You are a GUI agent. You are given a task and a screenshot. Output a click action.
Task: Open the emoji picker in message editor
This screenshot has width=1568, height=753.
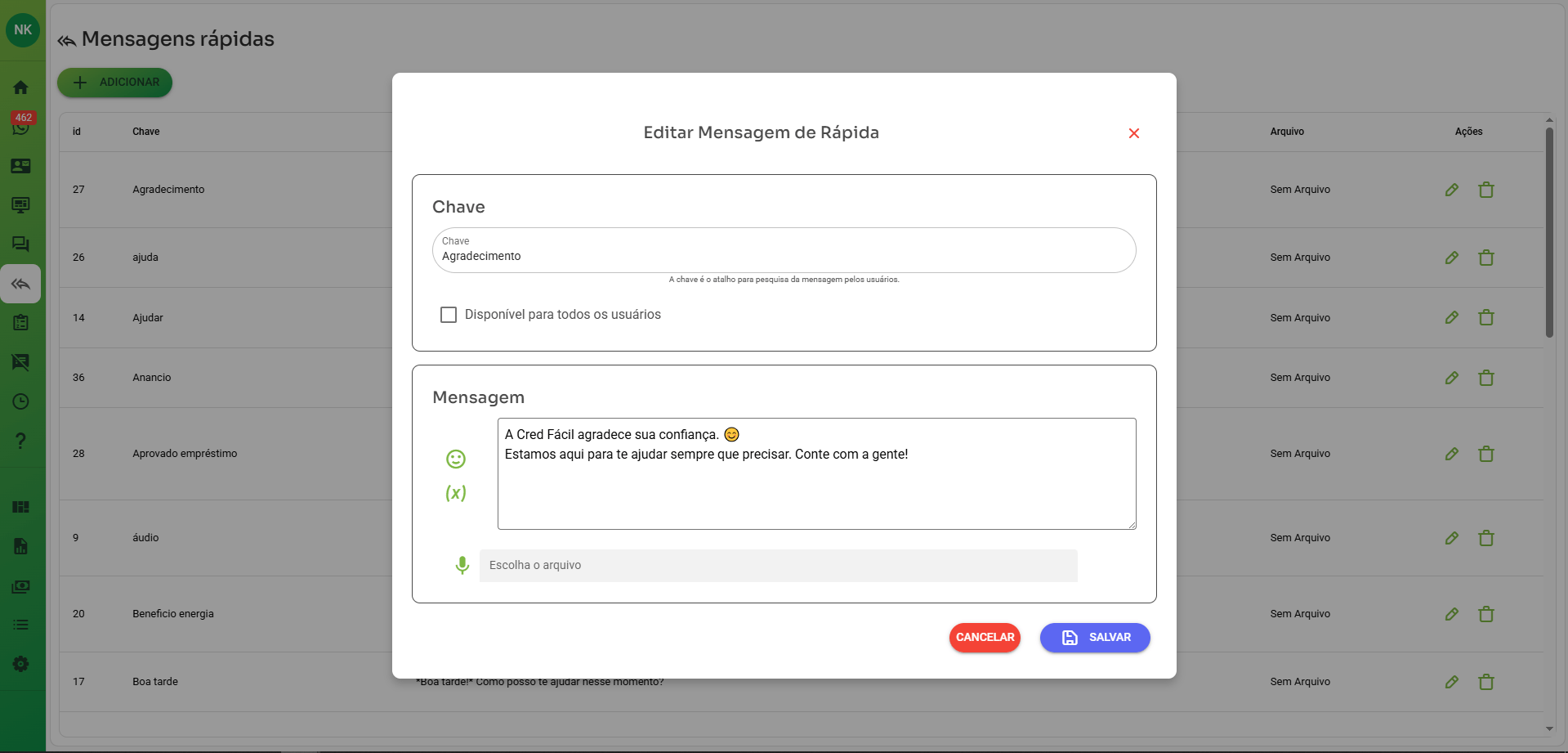coord(456,459)
